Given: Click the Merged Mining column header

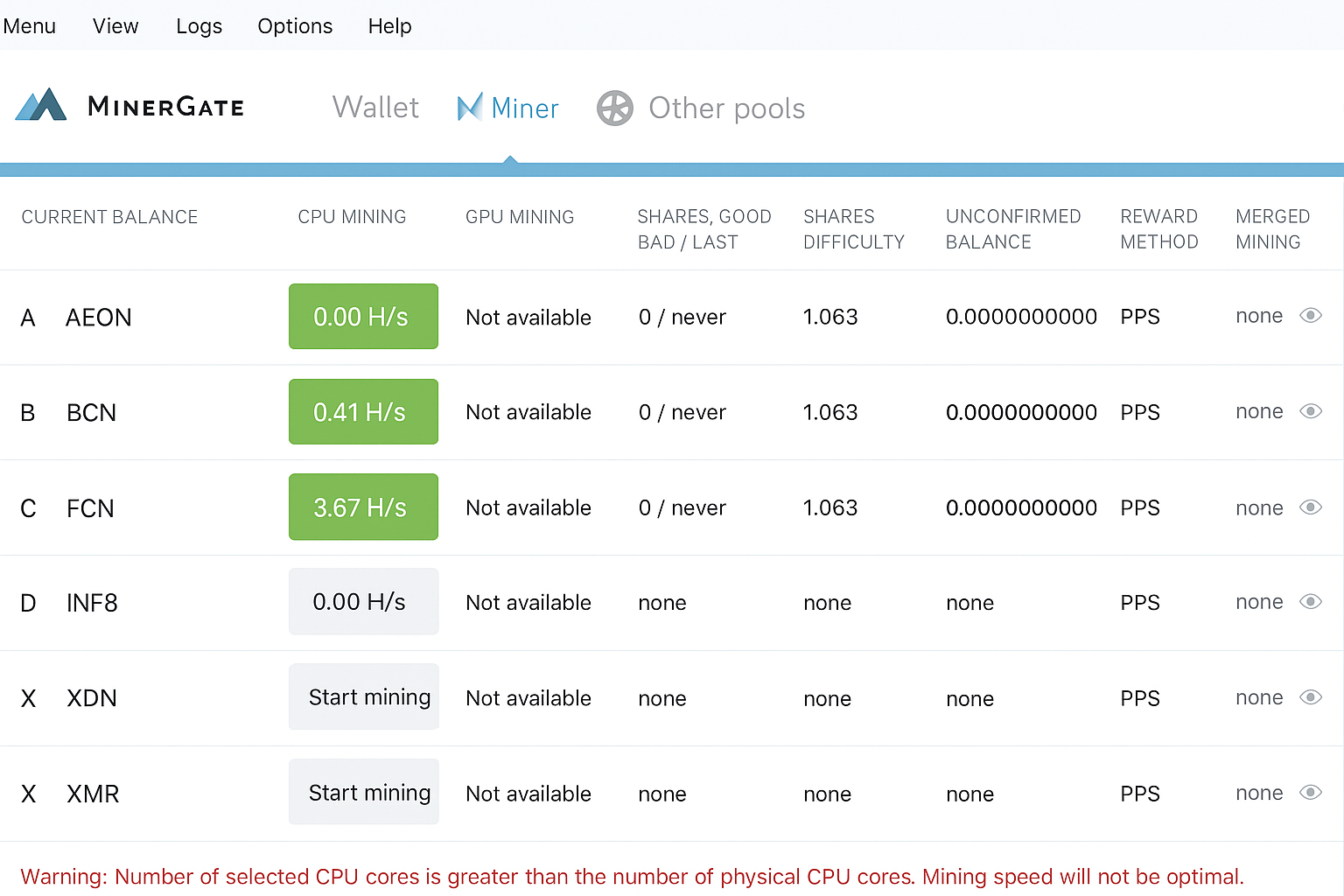Looking at the screenshot, I should tap(1273, 229).
